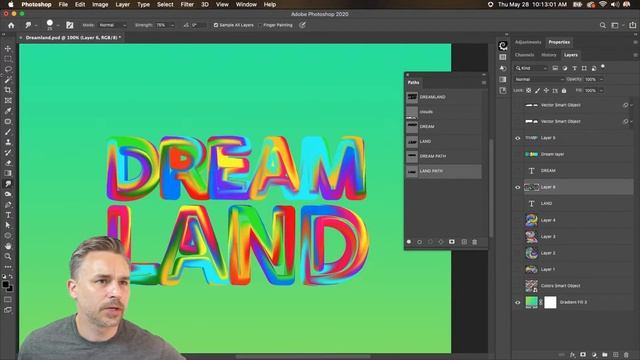Hide Layer 6 with its eye icon
640x360 pixels.
[x=518, y=187]
